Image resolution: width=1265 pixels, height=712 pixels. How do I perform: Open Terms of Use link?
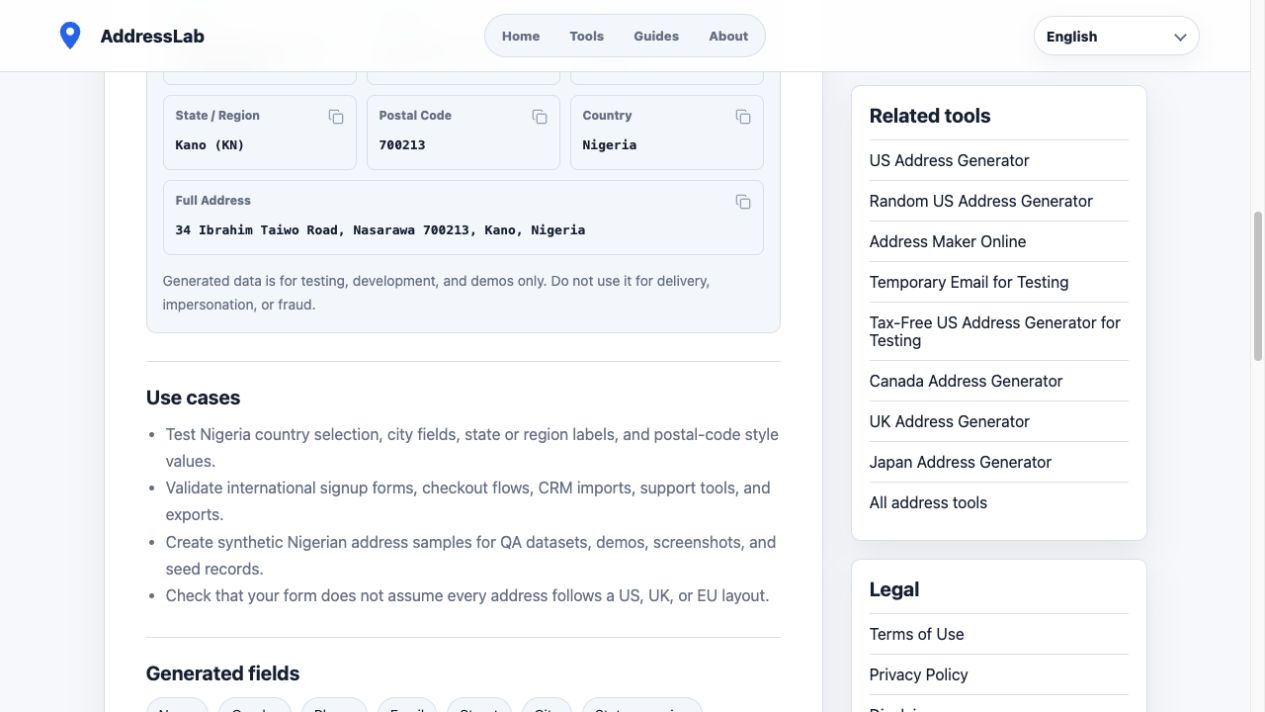(916, 634)
